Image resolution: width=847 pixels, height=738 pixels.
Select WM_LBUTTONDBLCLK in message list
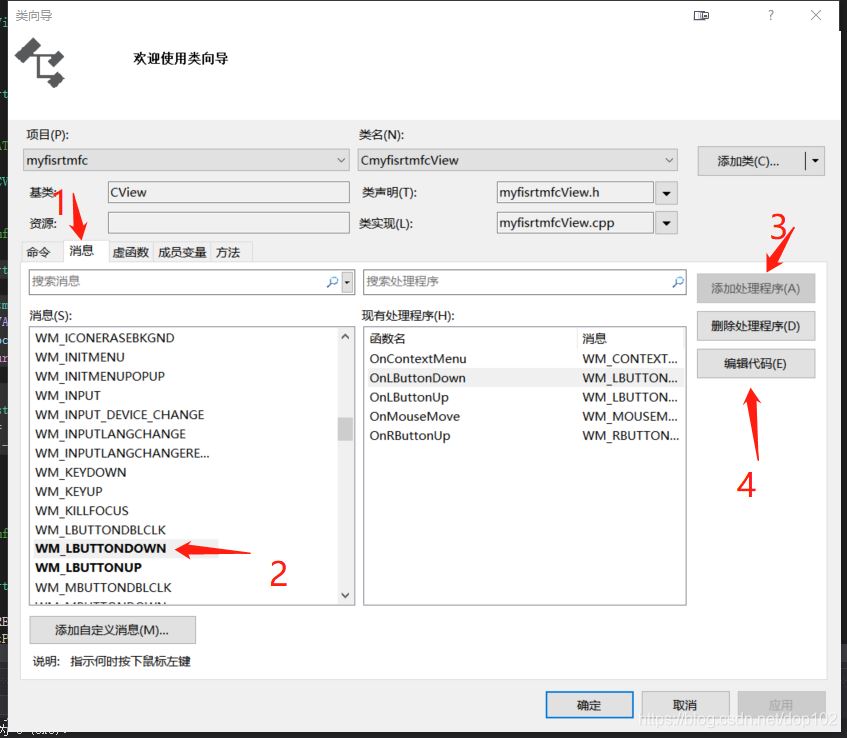pyautogui.click(x=100, y=530)
